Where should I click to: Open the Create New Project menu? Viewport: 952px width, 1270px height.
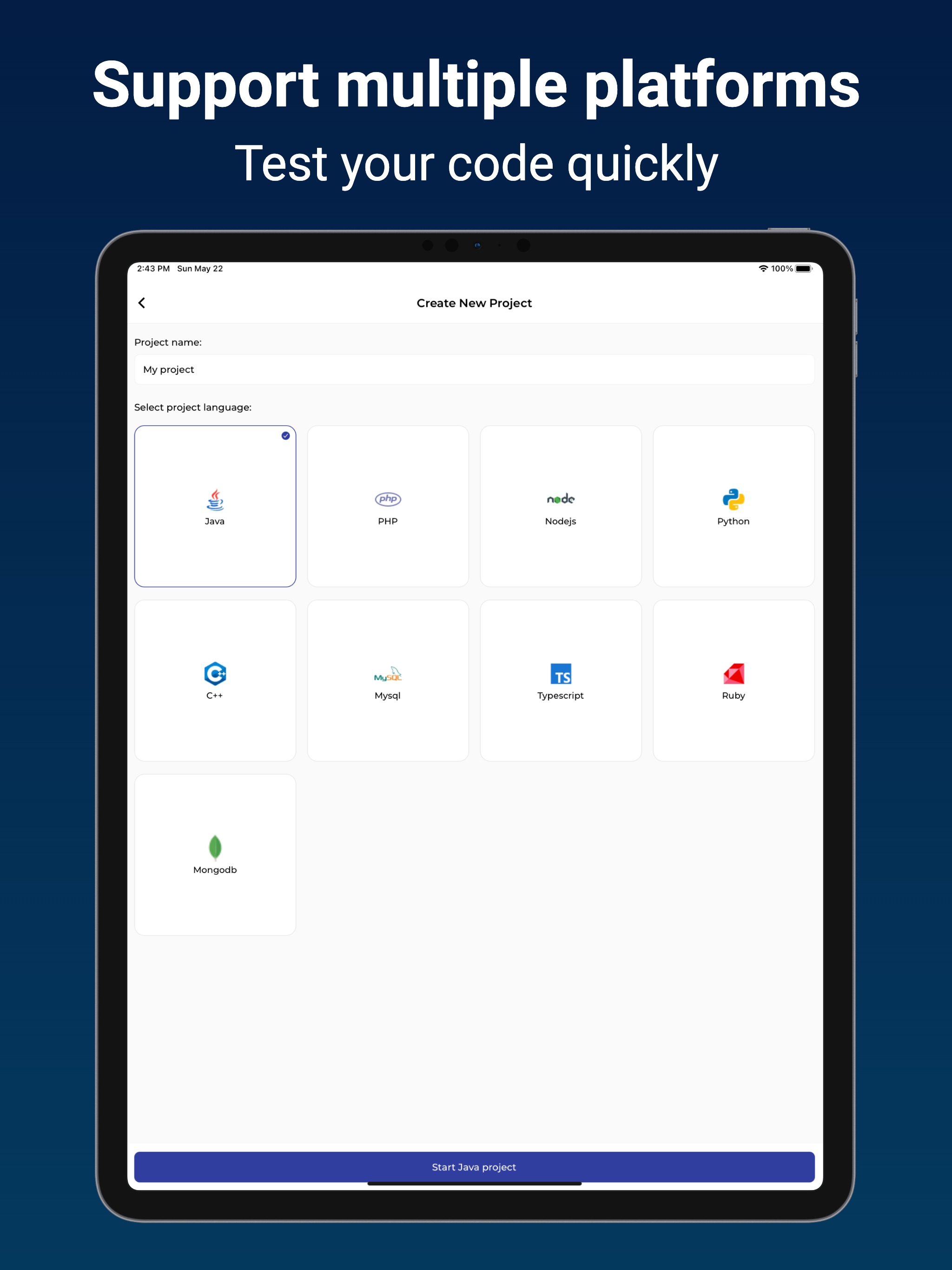pyautogui.click(x=475, y=303)
